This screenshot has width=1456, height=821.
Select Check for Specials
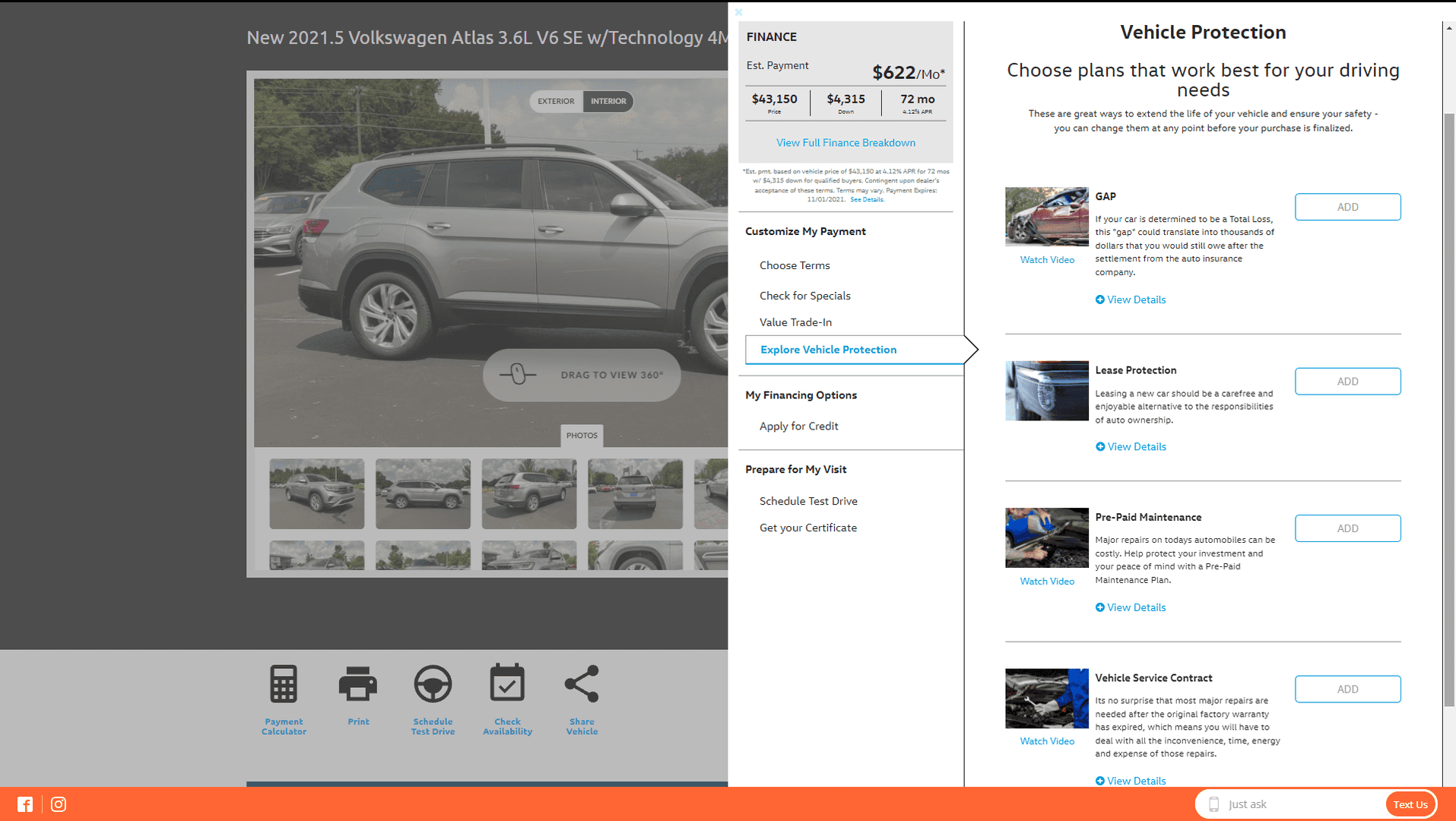point(804,296)
